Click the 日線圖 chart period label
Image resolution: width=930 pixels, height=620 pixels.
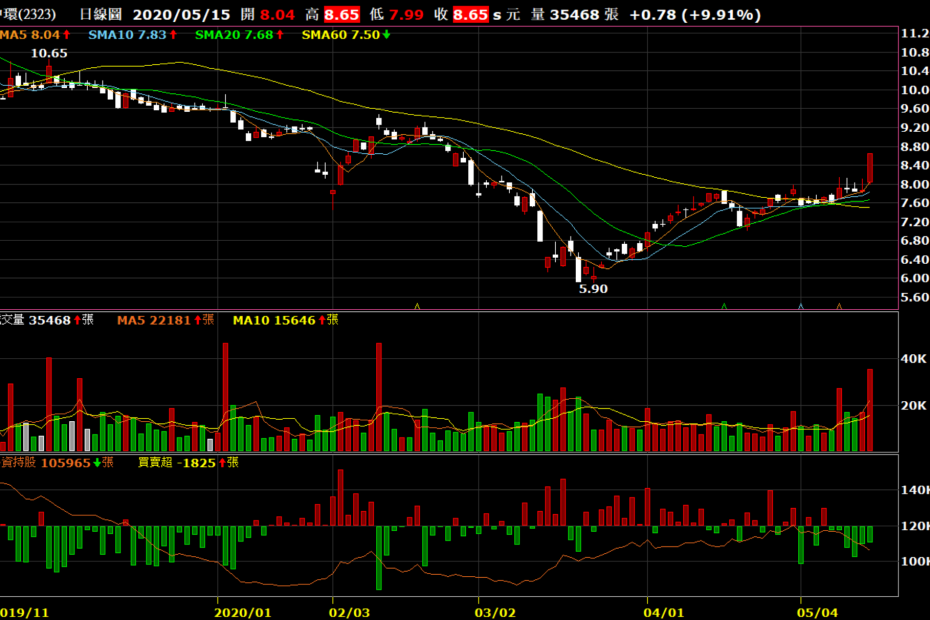click(x=100, y=15)
